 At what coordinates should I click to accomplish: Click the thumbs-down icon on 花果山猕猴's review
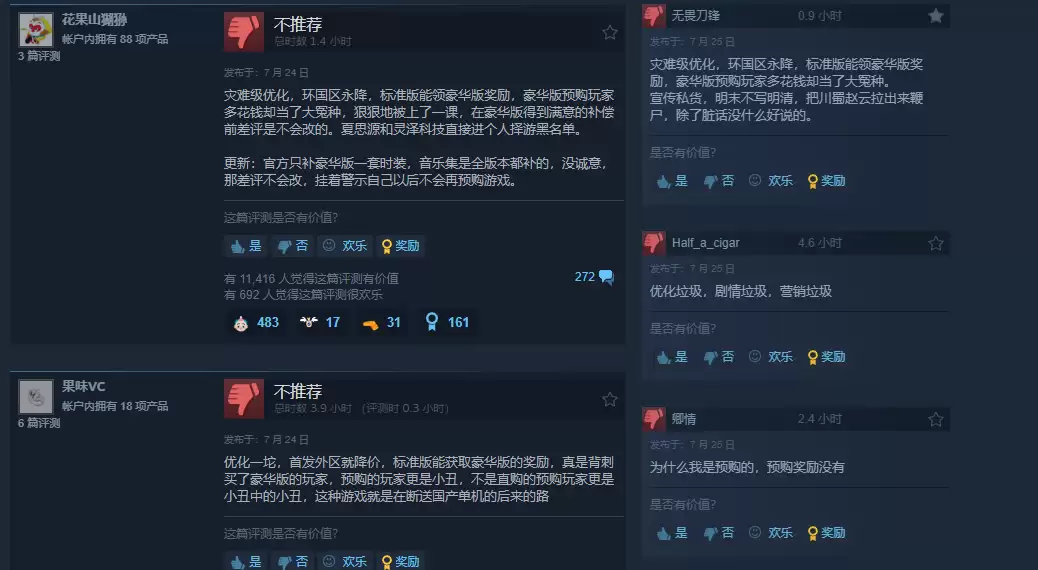[244, 31]
